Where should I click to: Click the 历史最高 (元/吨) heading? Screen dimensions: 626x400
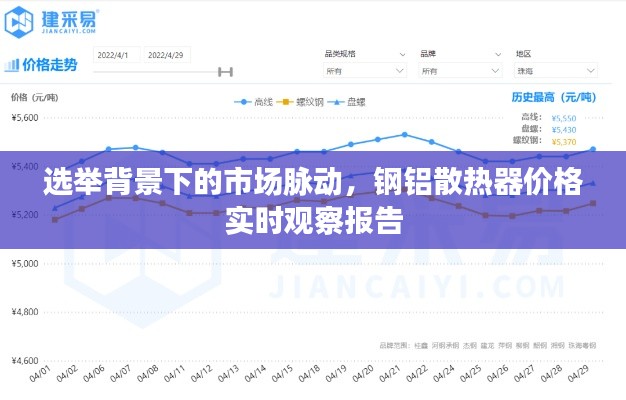553,98
